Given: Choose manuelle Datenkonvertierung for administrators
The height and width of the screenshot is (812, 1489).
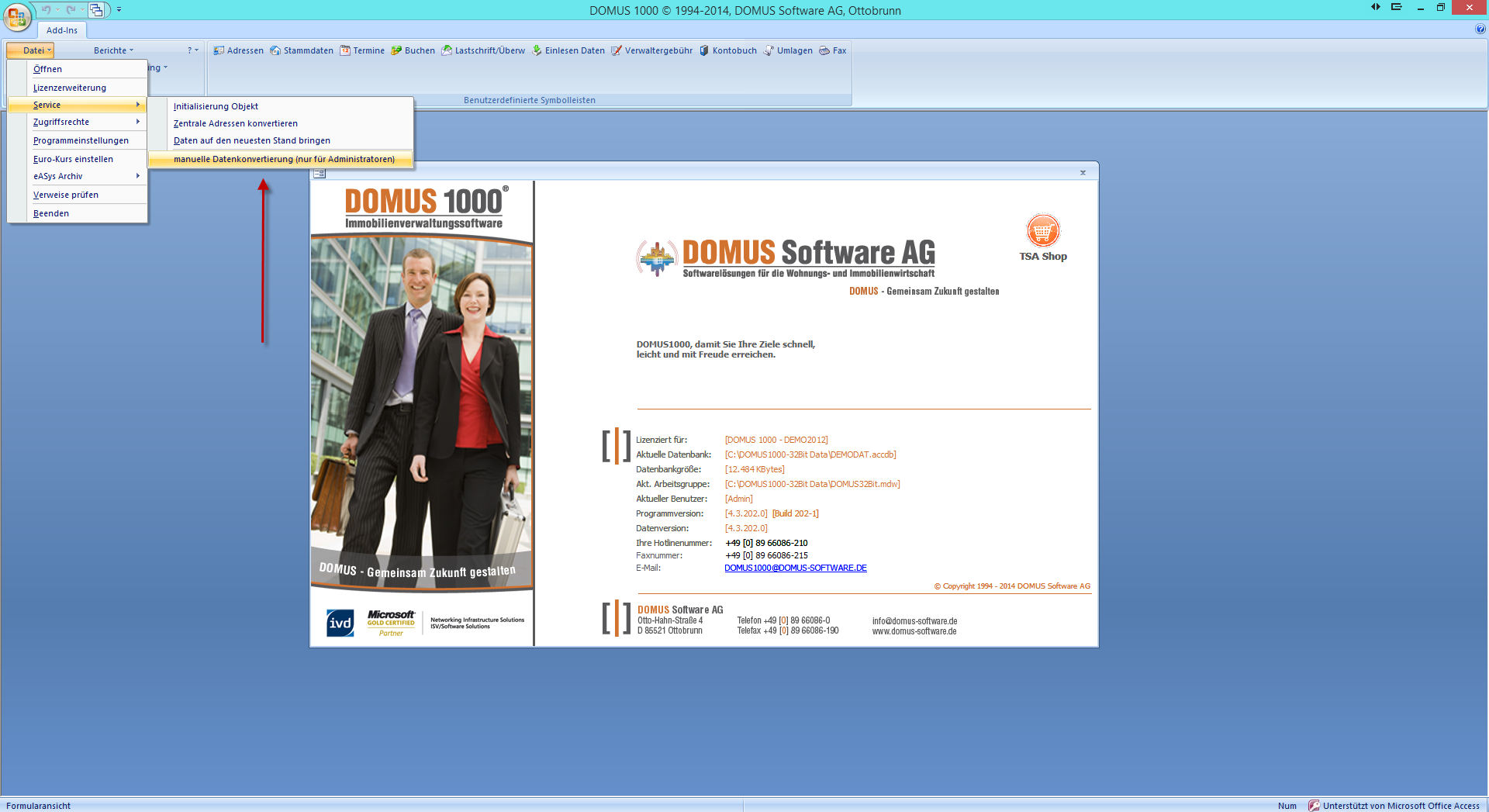Looking at the screenshot, I should coord(281,159).
